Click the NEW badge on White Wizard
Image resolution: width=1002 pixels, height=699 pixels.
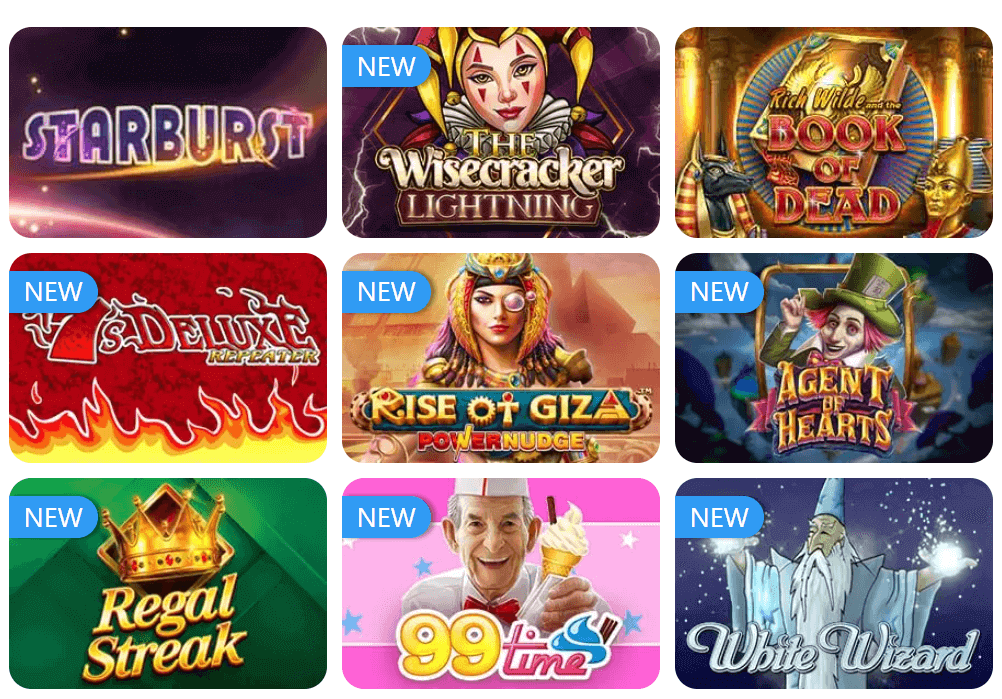point(719,518)
